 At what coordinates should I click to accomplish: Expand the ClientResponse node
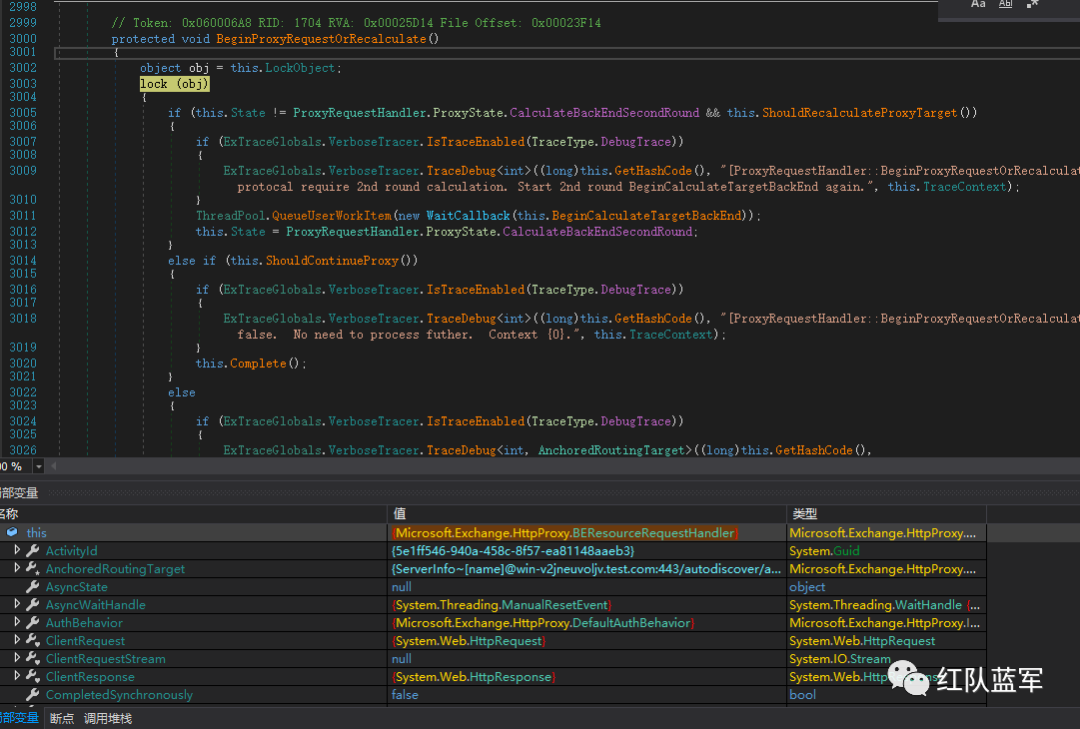(17, 675)
